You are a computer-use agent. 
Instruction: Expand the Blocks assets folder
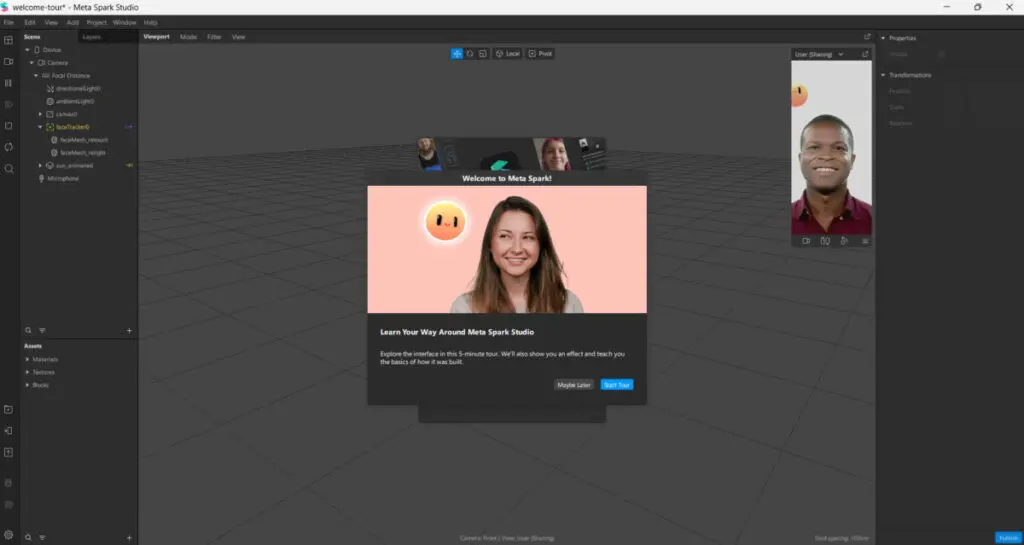(x=27, y=385)
